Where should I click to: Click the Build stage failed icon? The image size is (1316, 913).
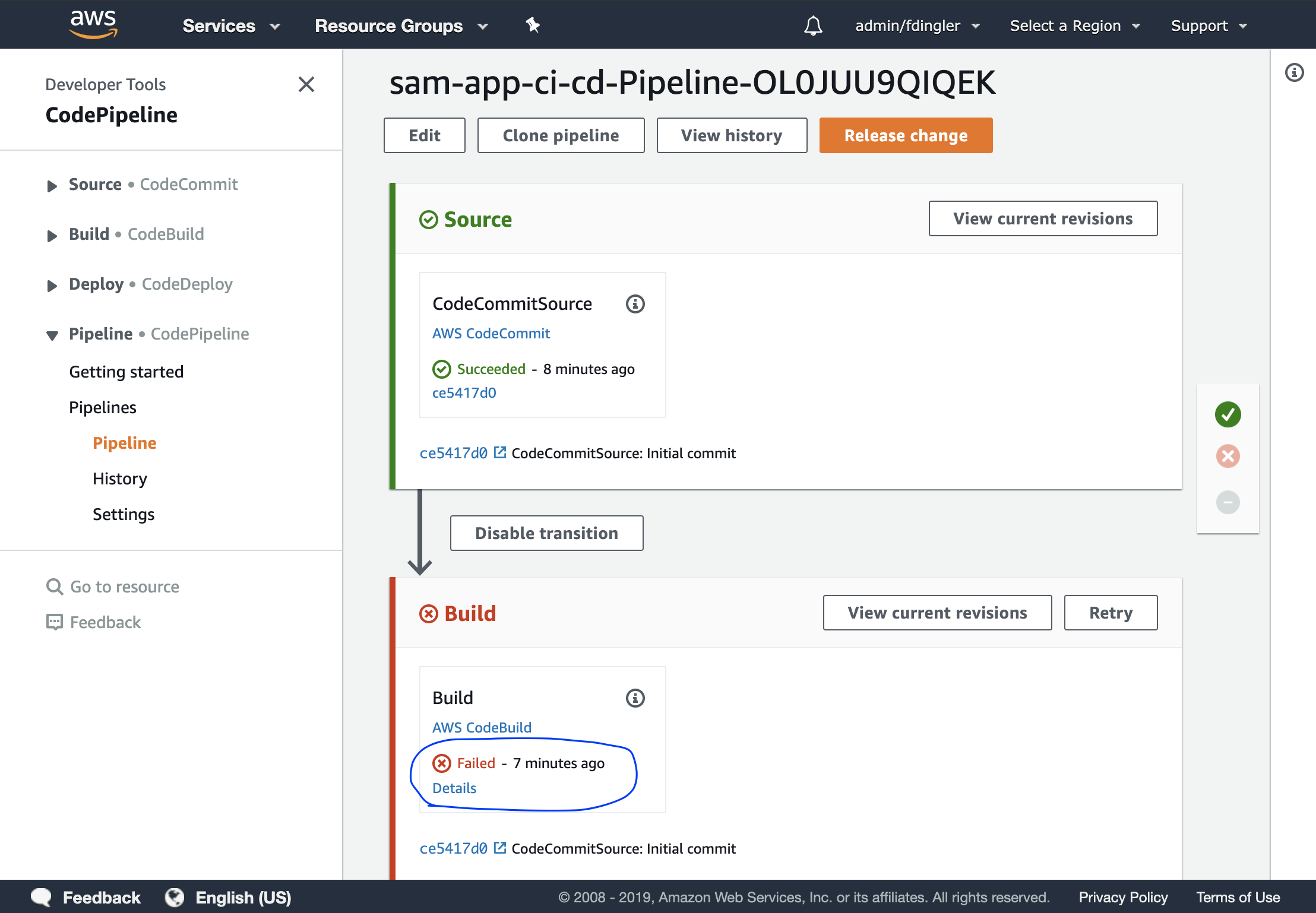[429, 614]
